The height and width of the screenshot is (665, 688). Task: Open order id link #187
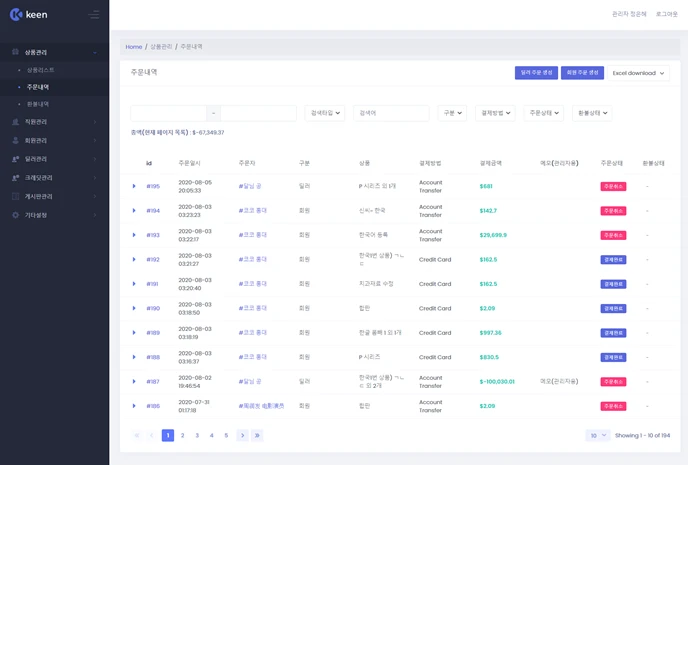(x=153, y=381)
